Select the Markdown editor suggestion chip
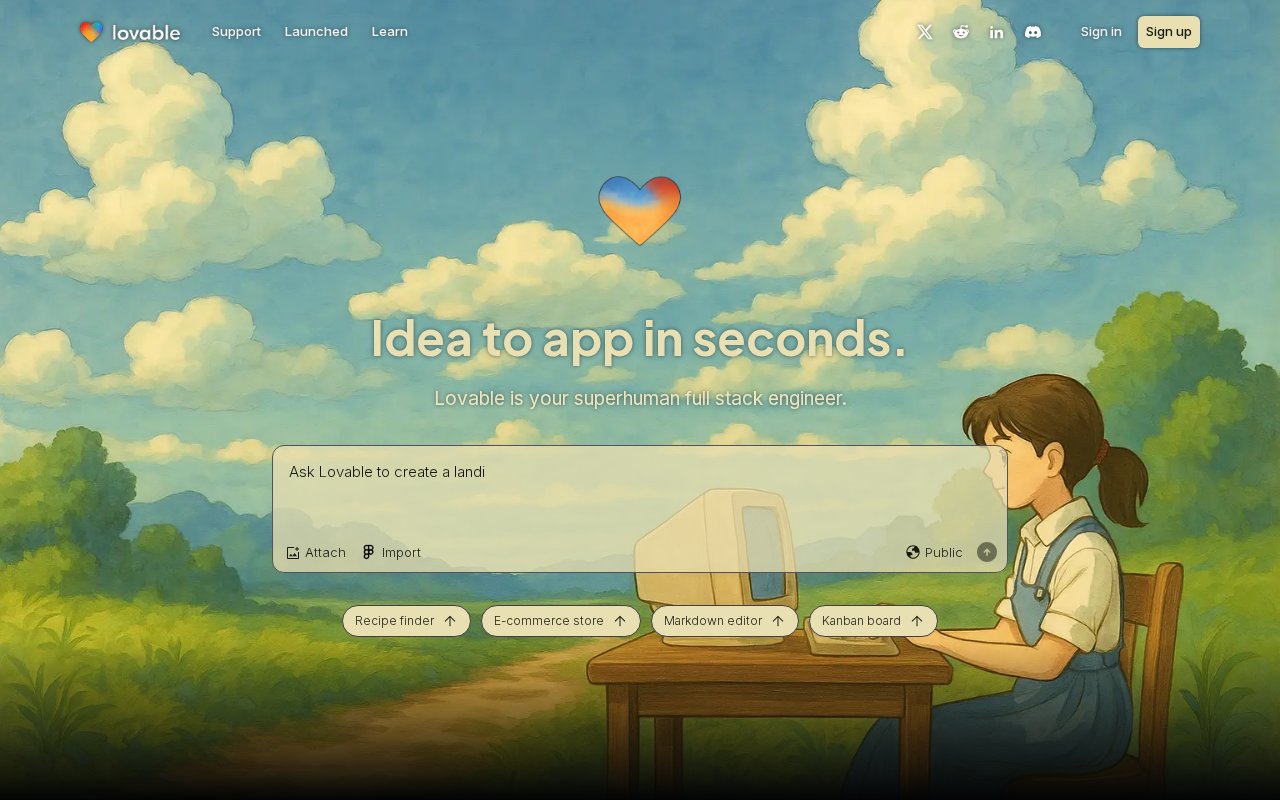The width and height of the screenshot is (1280, 800). tap(725, 621)
